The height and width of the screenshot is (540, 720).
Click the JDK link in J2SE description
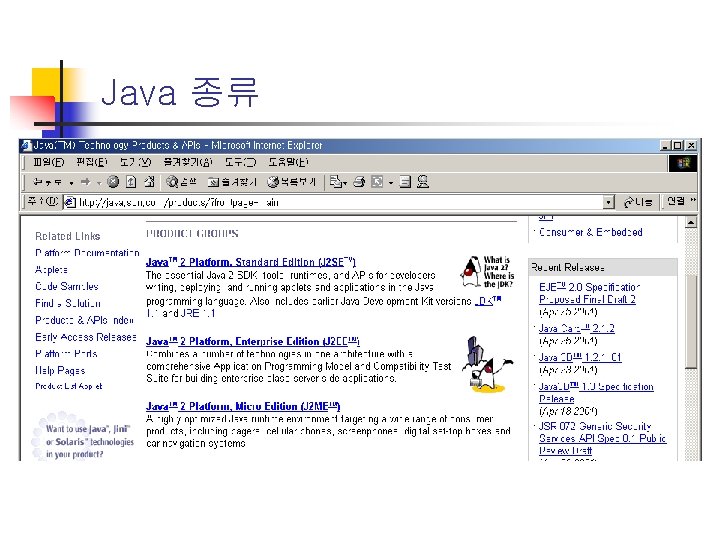(488, 301)
